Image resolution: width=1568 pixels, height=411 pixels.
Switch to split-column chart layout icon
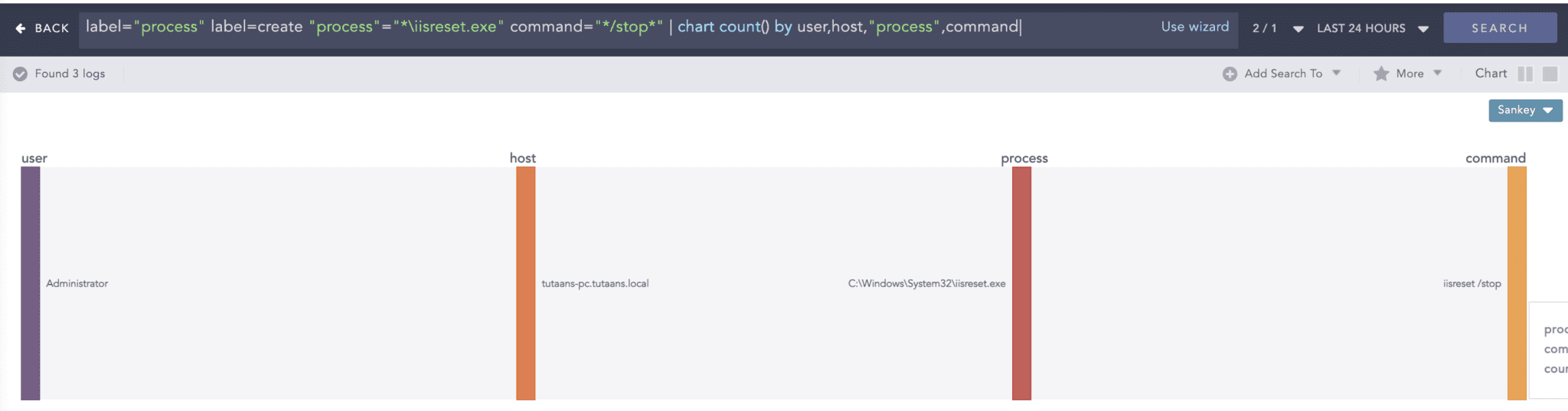tap(1525, 73)
